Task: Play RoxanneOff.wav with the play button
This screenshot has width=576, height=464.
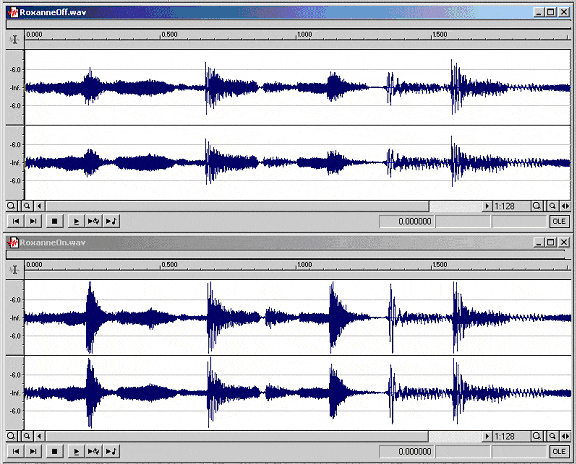Action: (x=76, y=221)
